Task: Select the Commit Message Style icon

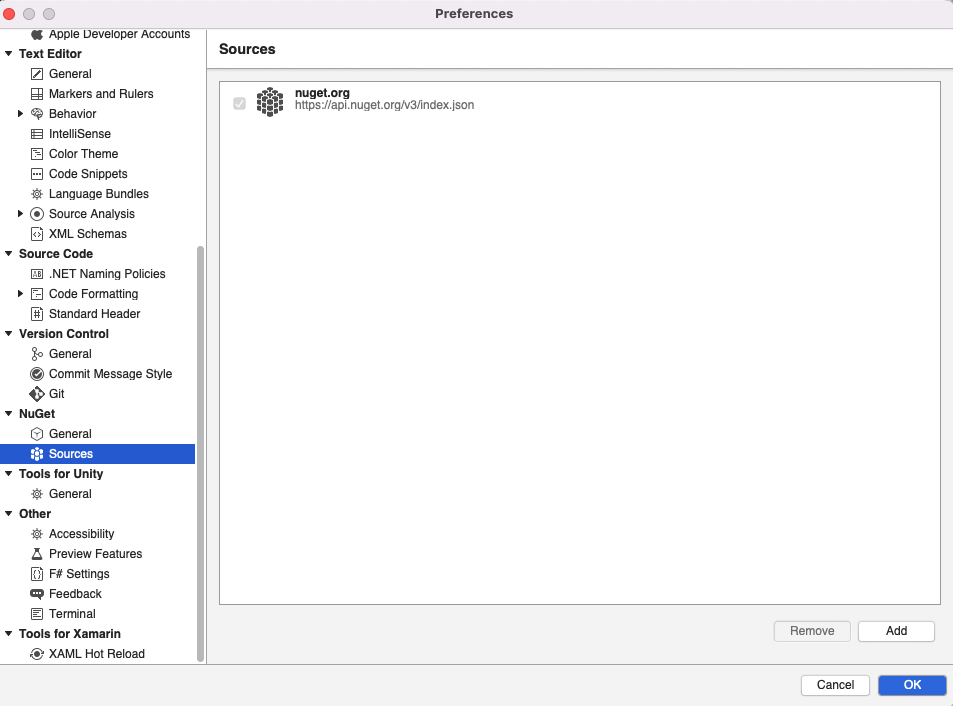Action: (x=34, y=373)
